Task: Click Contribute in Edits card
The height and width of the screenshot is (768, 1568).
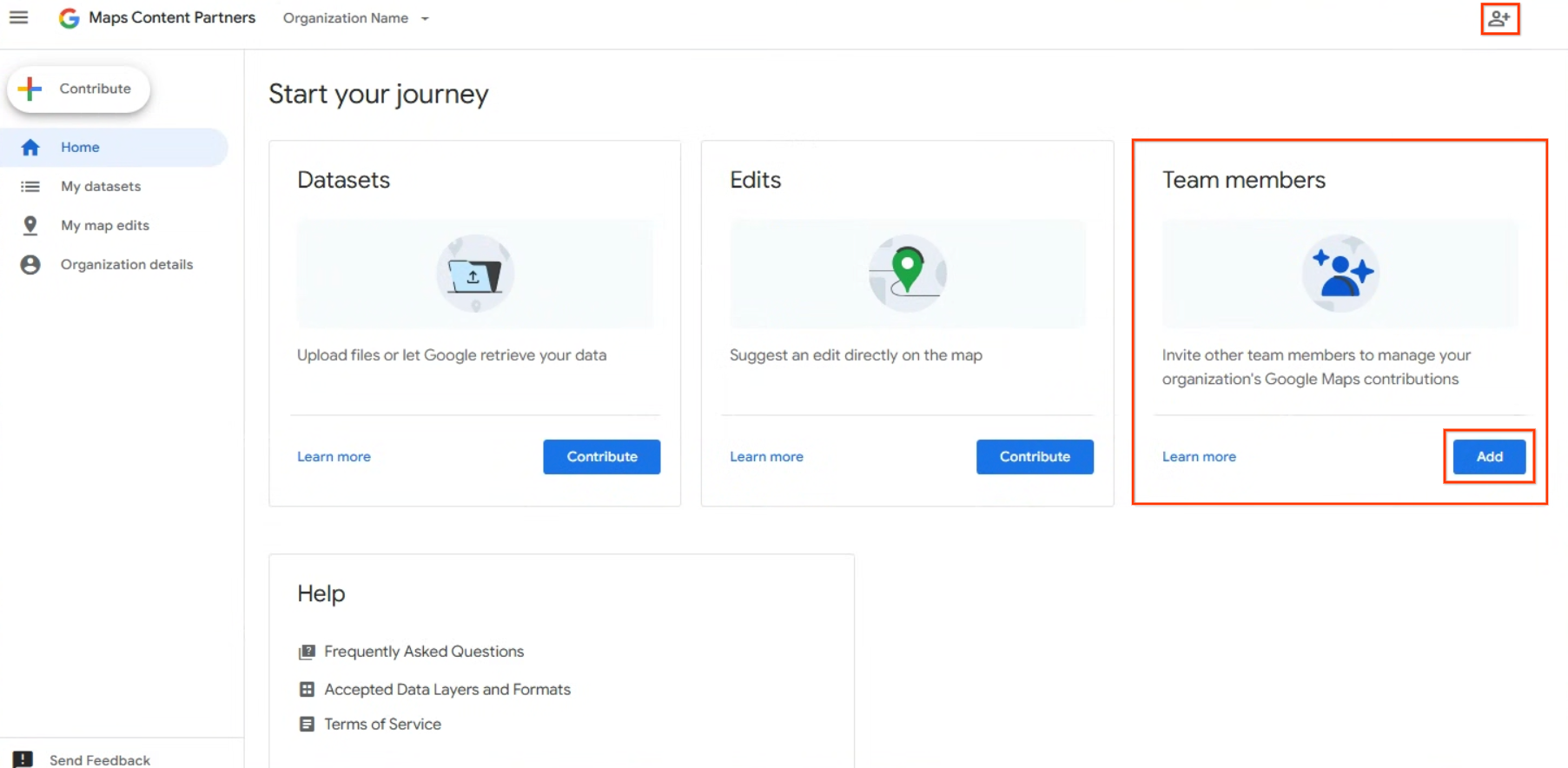Action: point(1035,457)
